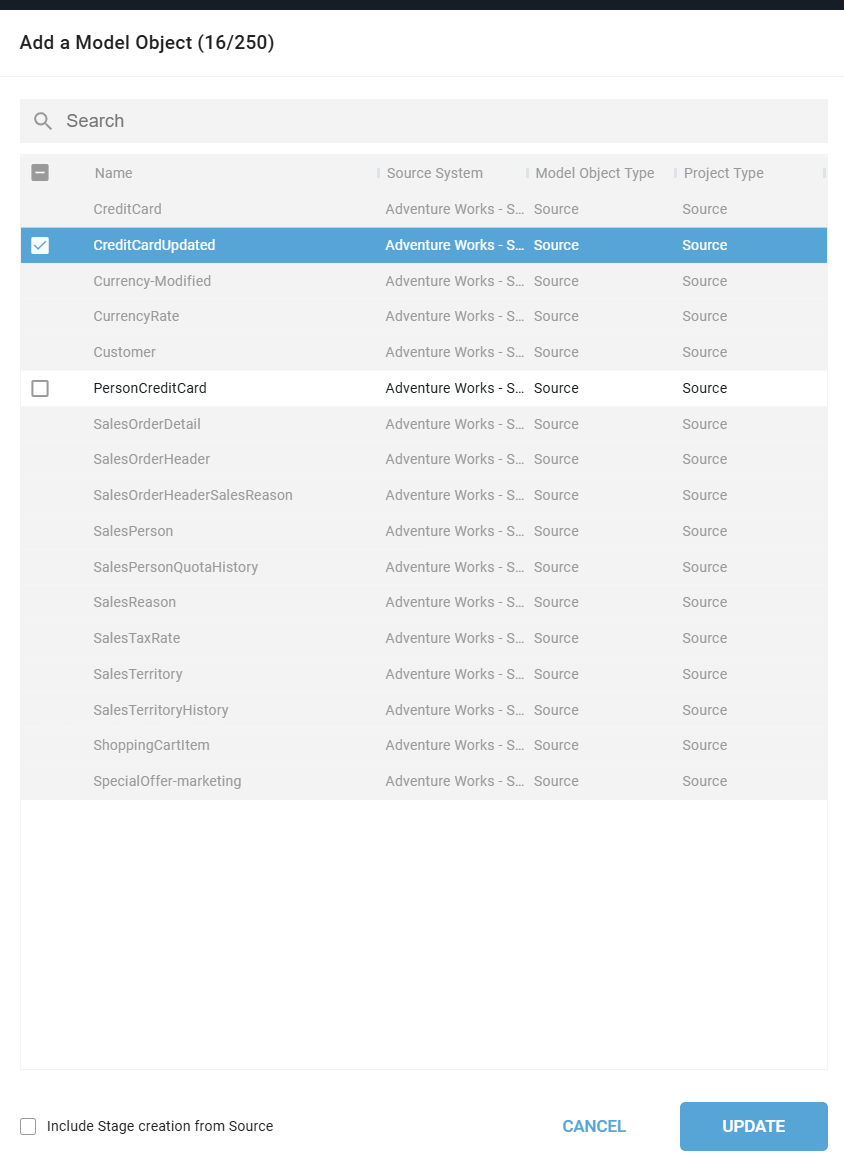Select the SalesOrderDetail row name

pyautogui.click(x=147, y=424)
